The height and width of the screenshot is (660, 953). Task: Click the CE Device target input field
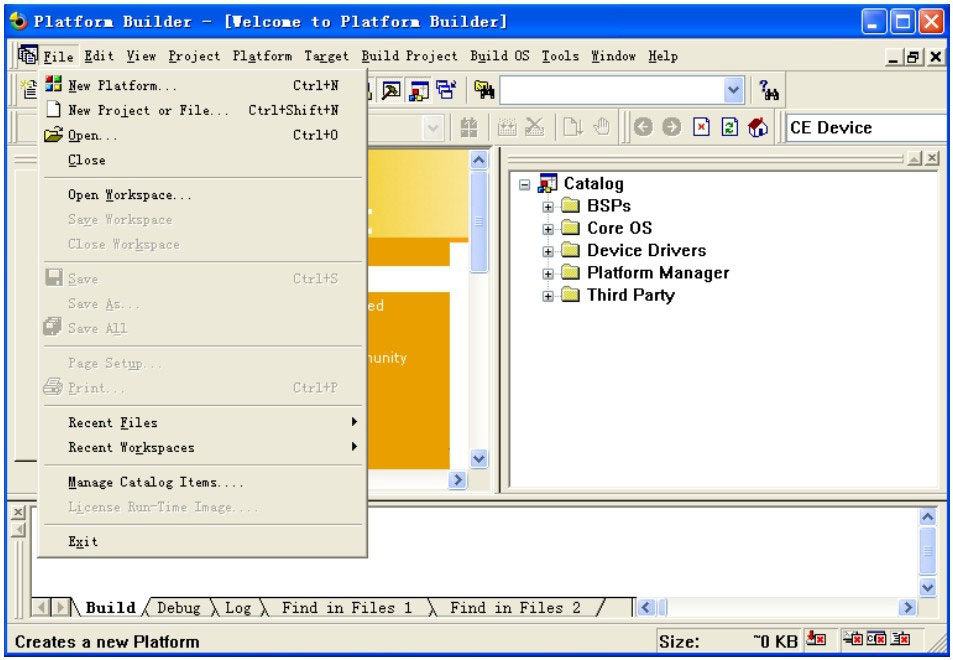865,128
